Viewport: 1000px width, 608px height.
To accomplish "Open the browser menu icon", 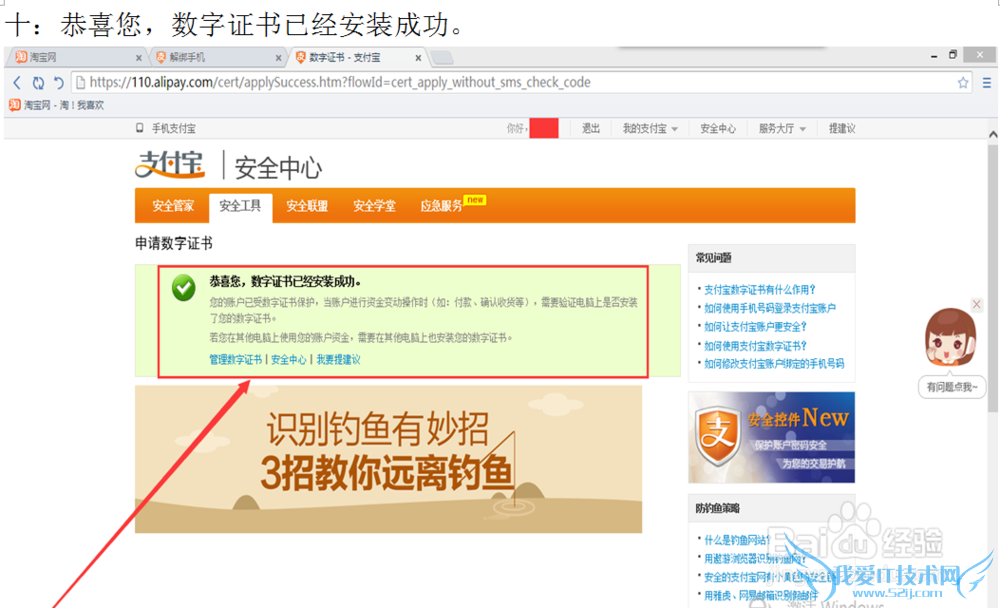I will point(987,83).
